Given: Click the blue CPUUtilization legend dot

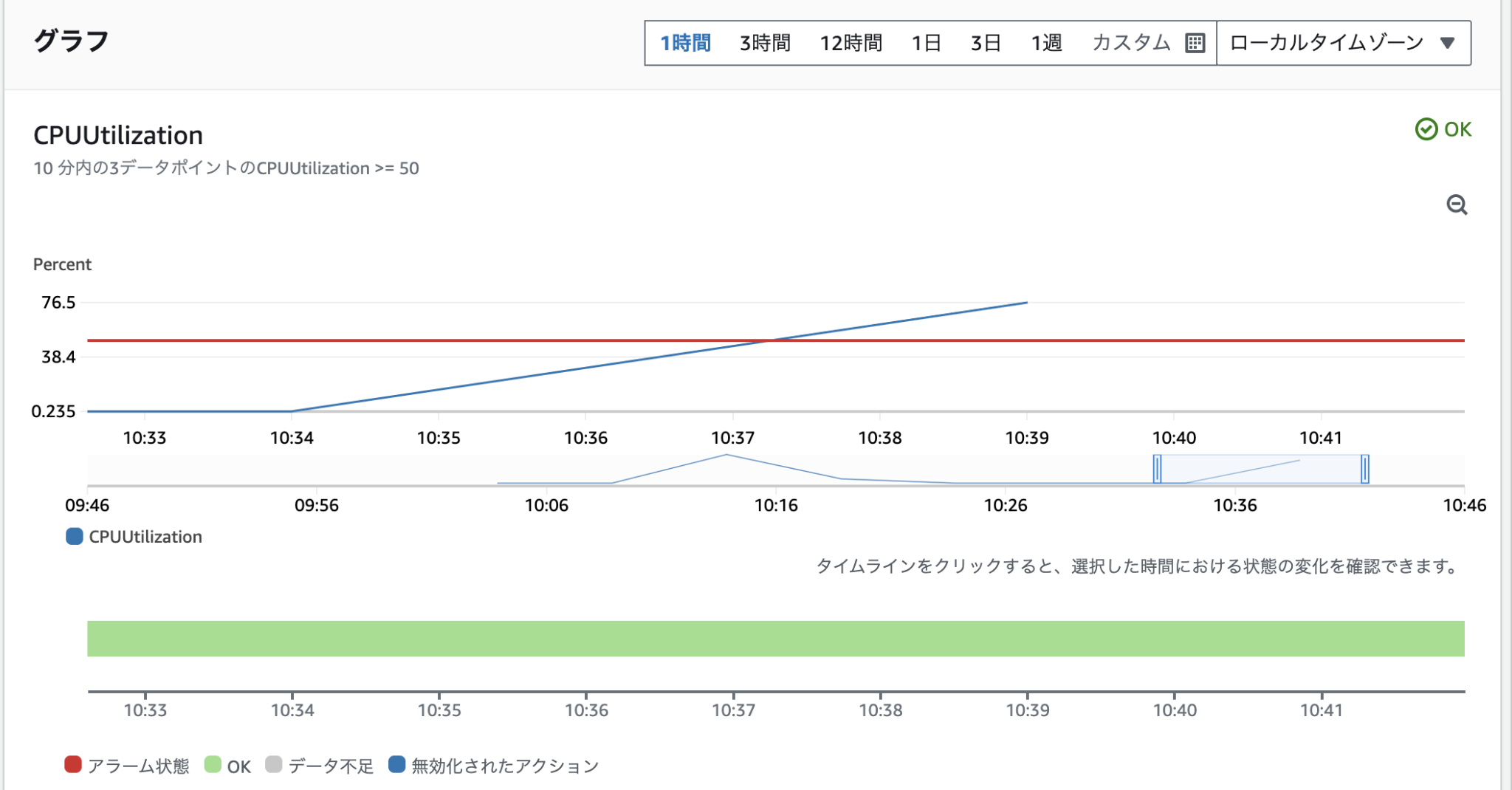Looking at the screenshot, I should (74, 536).
